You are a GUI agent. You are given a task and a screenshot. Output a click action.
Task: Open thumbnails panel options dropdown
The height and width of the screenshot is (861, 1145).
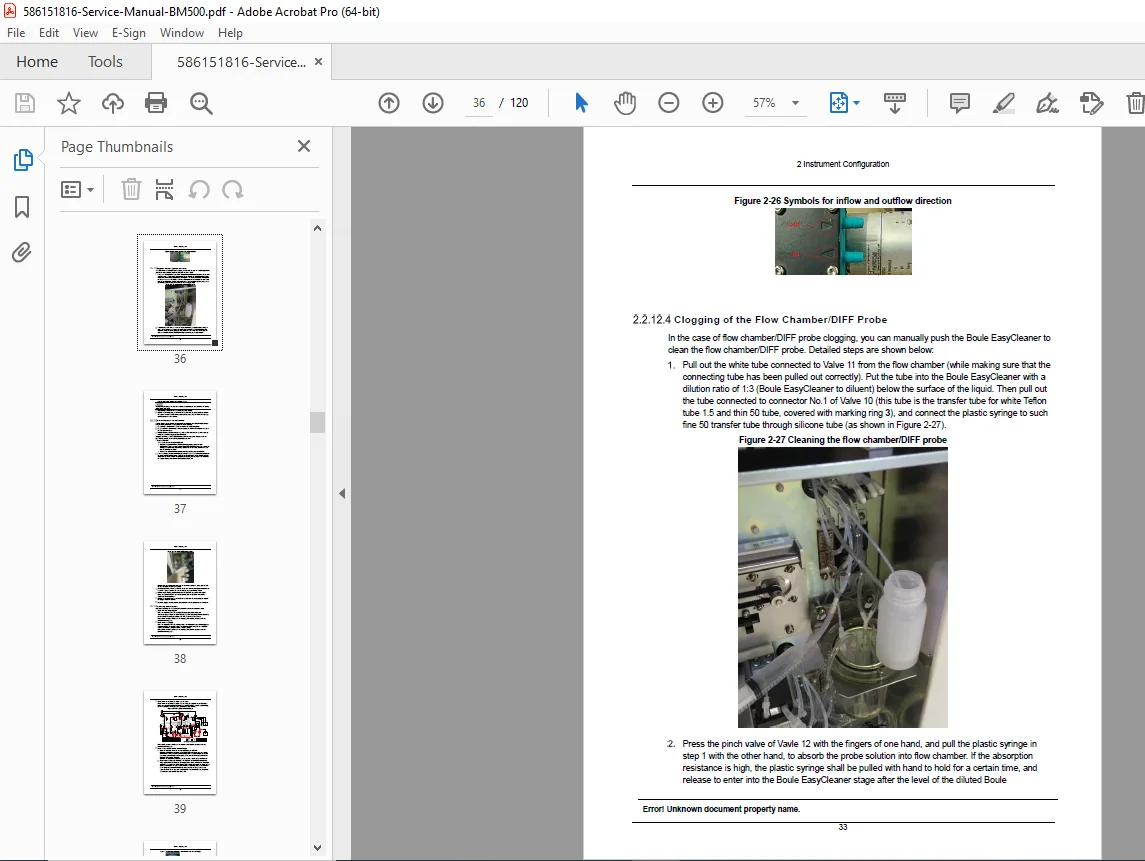tap(77, 190)
